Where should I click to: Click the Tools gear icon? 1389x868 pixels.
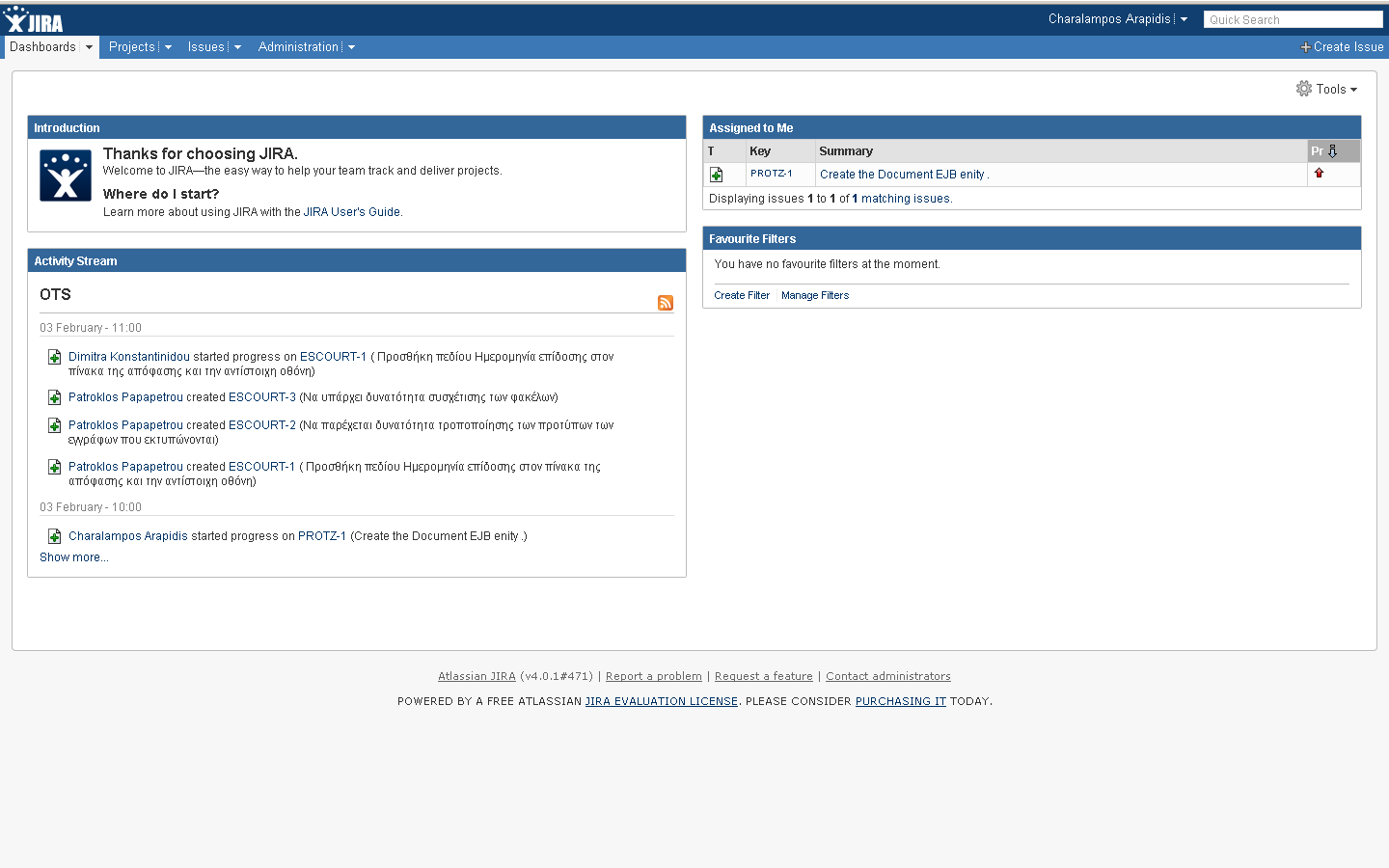pos(1304,89)
